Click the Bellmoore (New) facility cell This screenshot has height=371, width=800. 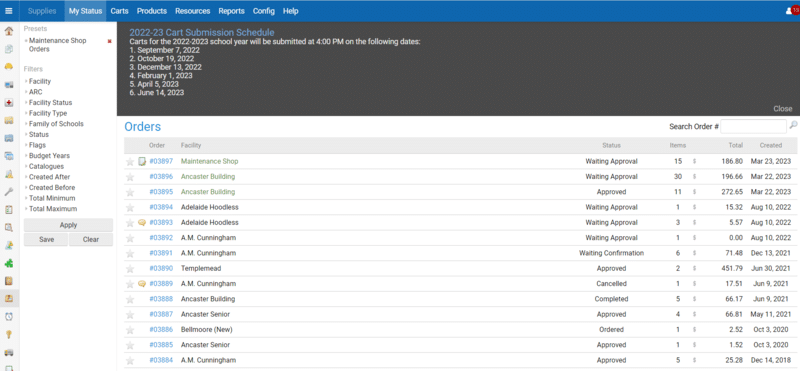click(206, 330)
